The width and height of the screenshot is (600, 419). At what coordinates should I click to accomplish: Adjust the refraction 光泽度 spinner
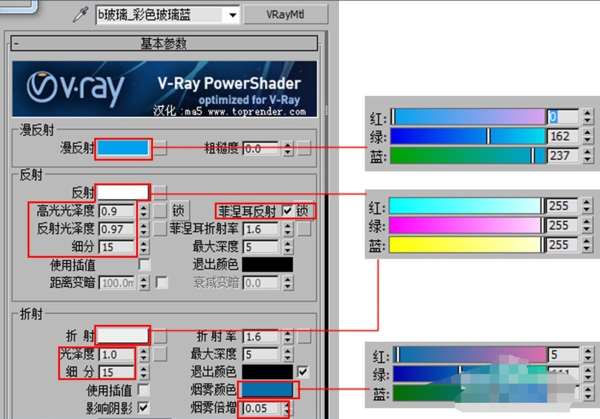point(143,354)
